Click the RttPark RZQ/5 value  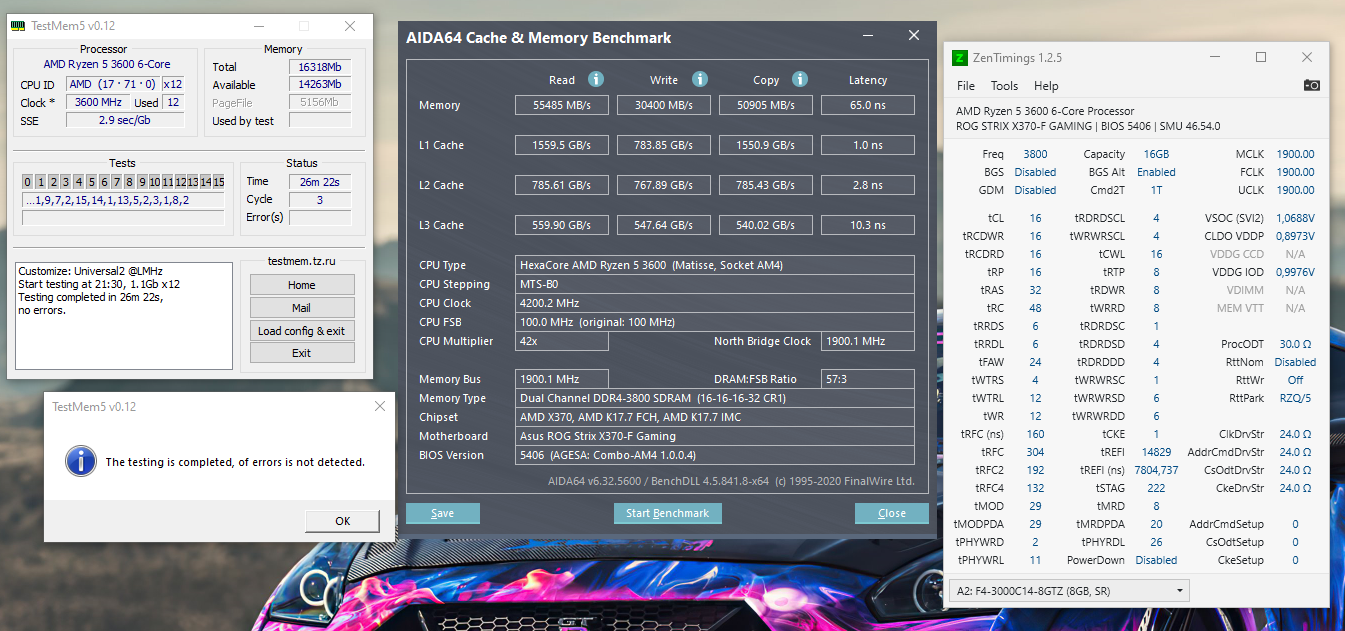[1295, 398]
